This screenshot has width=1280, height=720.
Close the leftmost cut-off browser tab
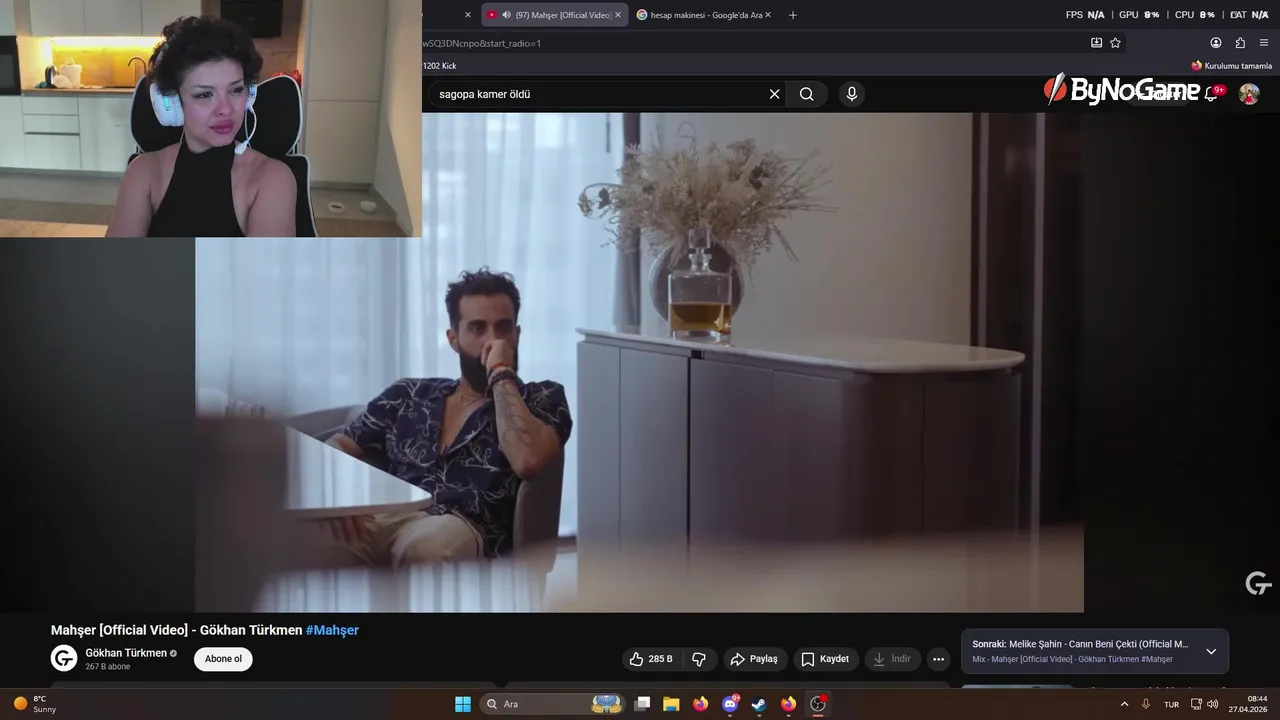coord(468,15)
